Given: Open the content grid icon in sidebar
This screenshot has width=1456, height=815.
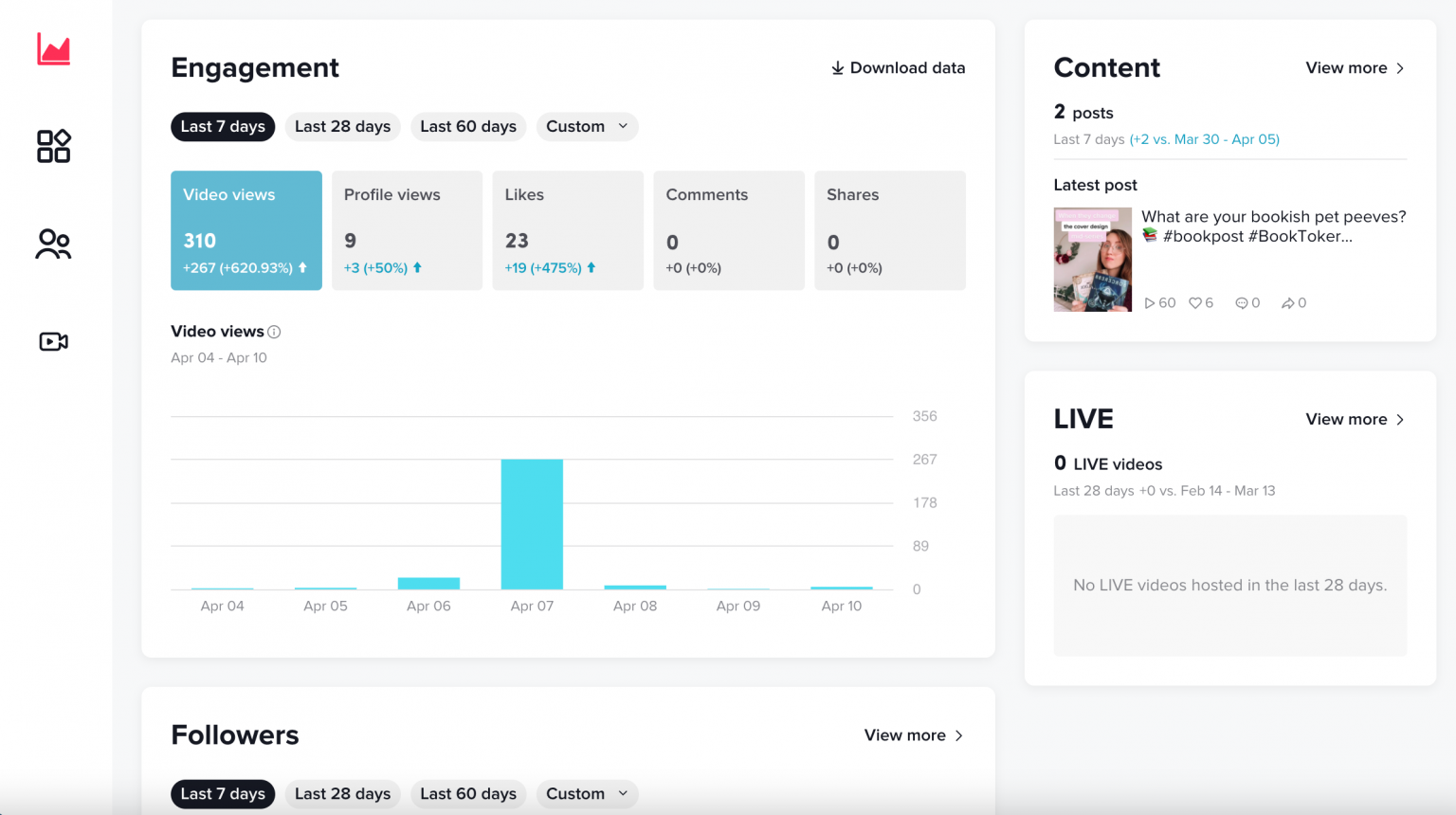Looking at the screenshot, I should 53,146.
